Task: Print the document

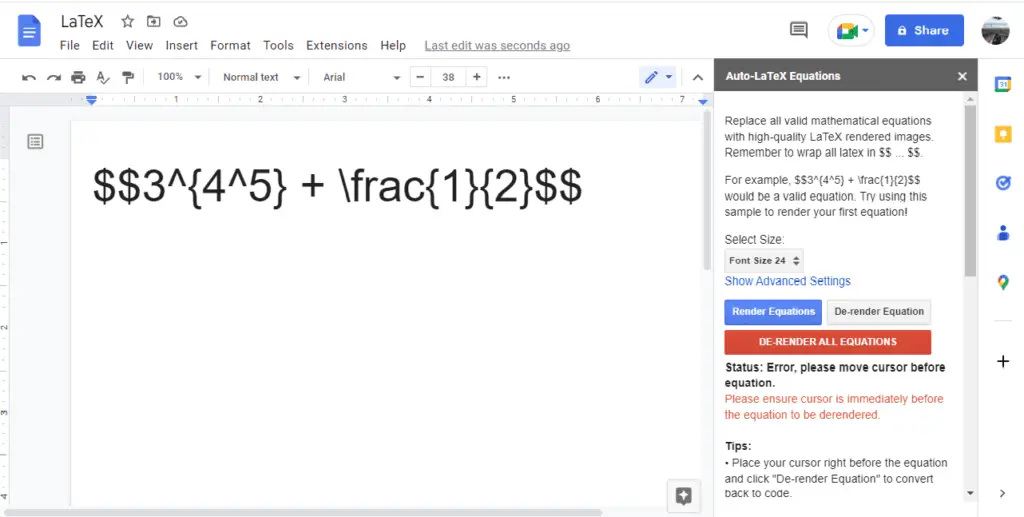Action: pos(78,78)
